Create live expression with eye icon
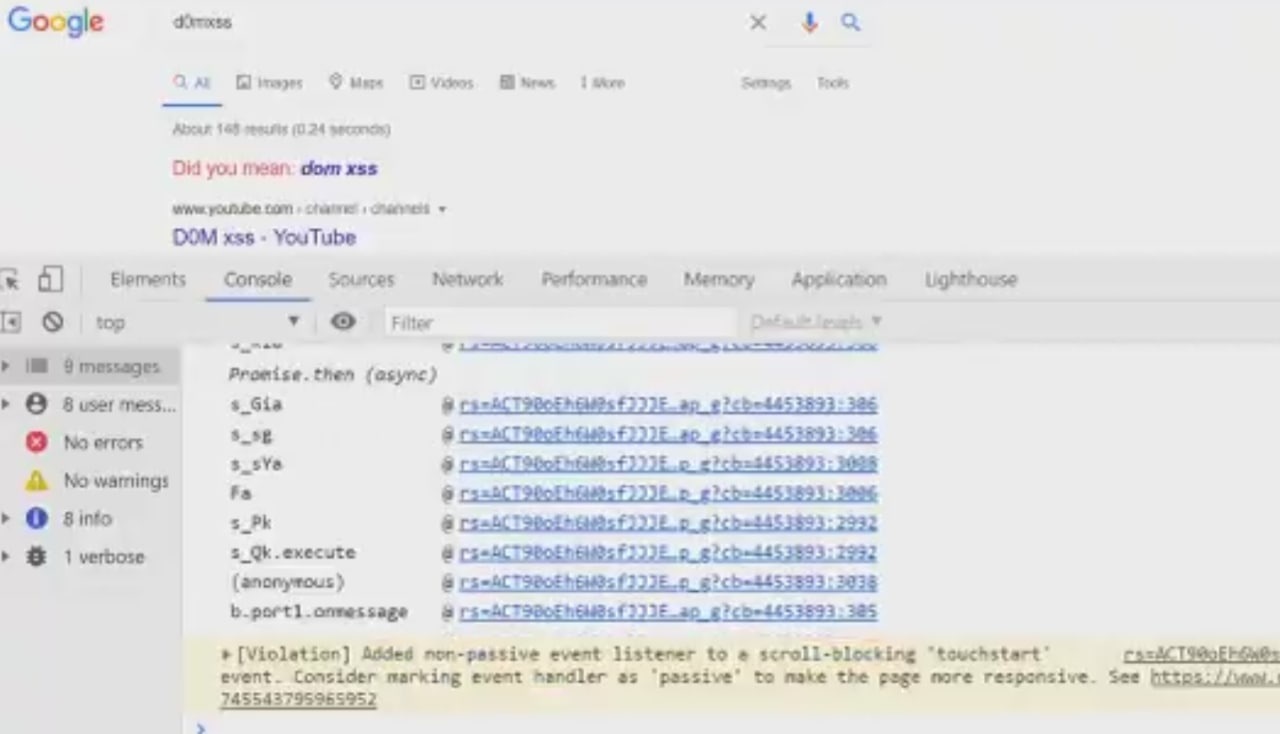Viewport: 1280px width, 734px height. [343, 322]
